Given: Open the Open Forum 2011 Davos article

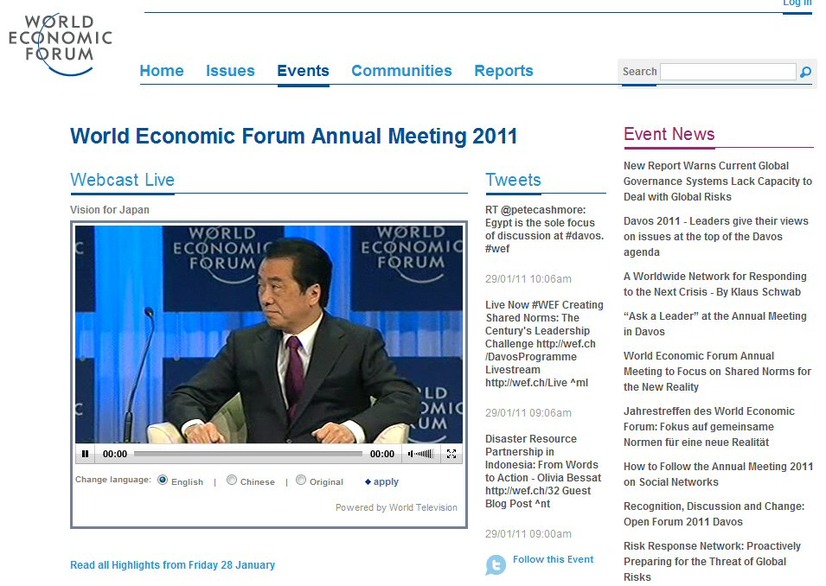Looking at the screenshot, I should point(714,514).
